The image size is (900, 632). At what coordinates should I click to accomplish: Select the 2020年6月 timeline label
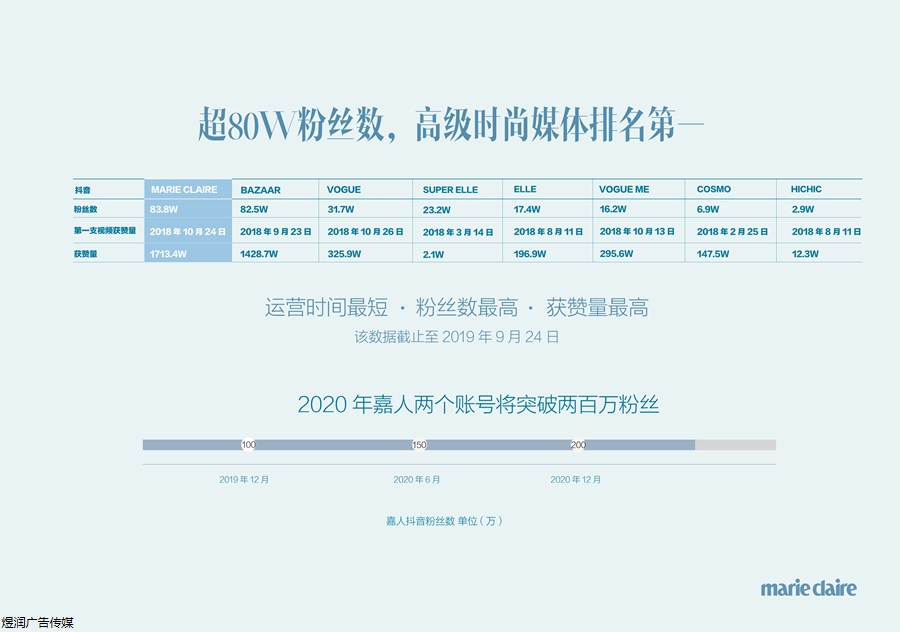(417, 480)
